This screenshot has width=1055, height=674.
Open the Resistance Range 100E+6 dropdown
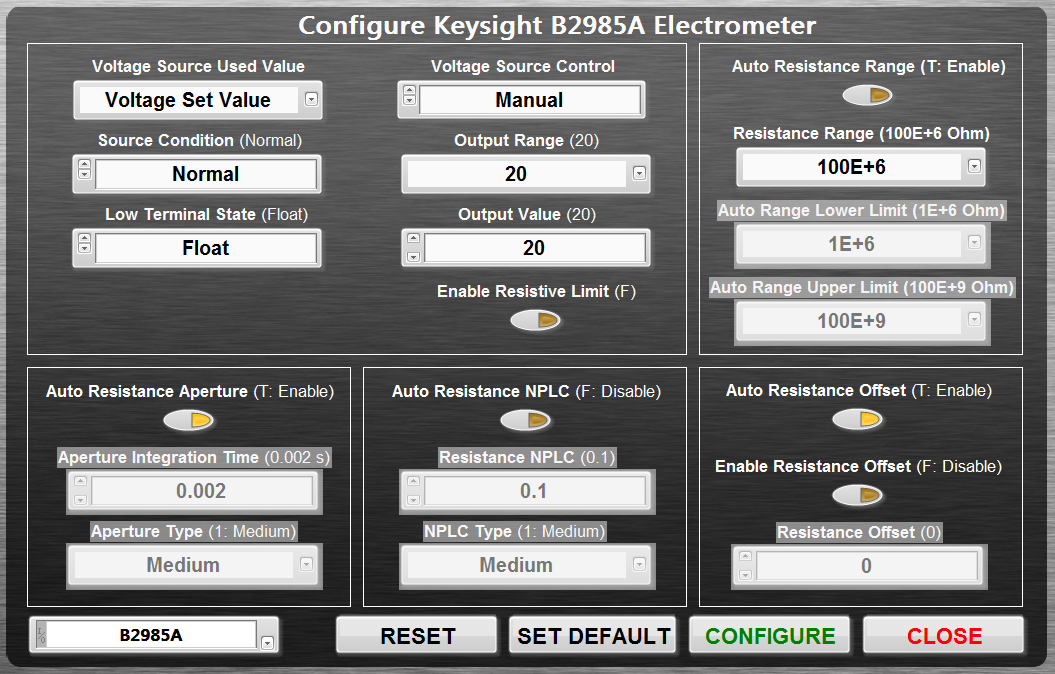(x=974, y=166)
